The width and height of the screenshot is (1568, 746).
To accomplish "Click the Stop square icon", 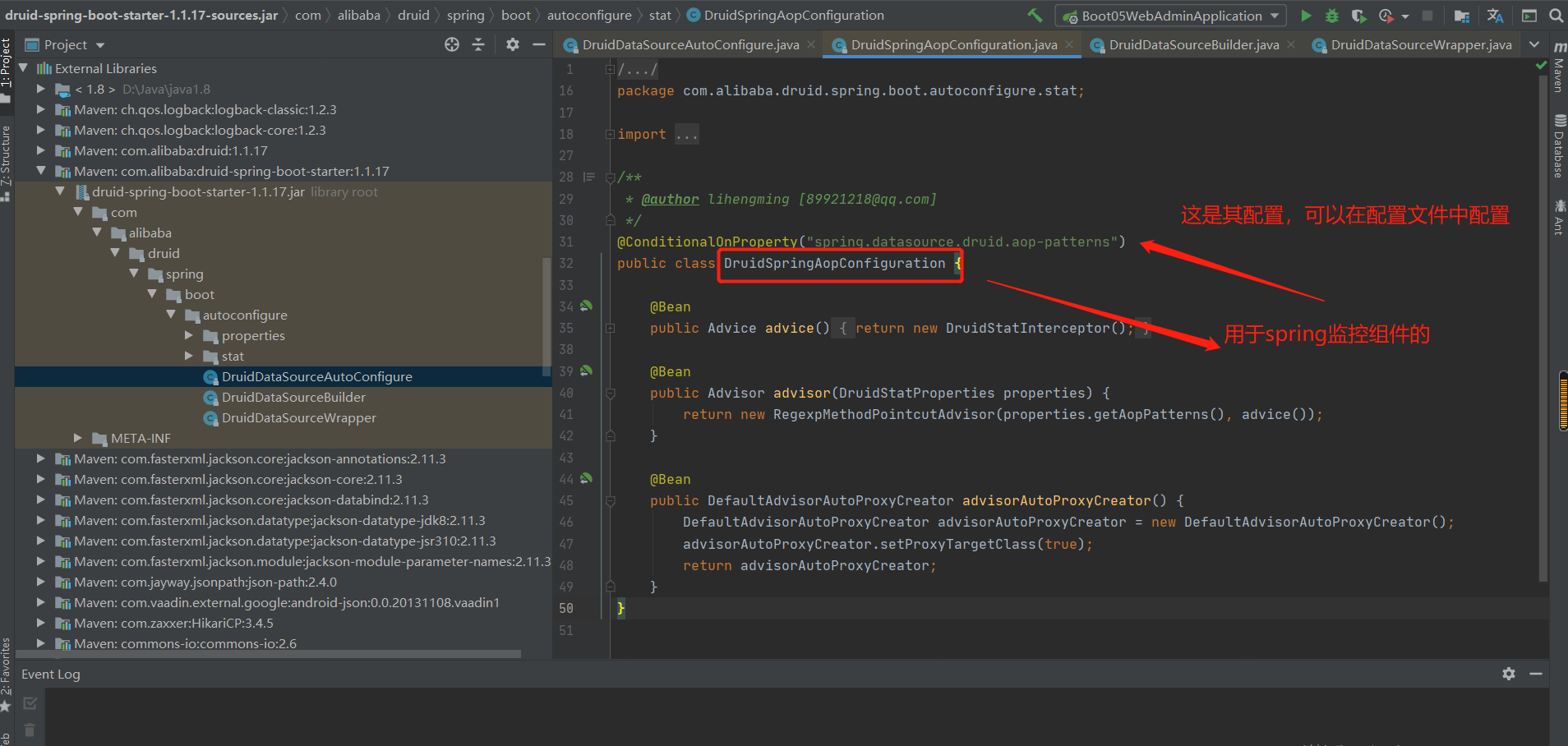I will point(1427,16).
